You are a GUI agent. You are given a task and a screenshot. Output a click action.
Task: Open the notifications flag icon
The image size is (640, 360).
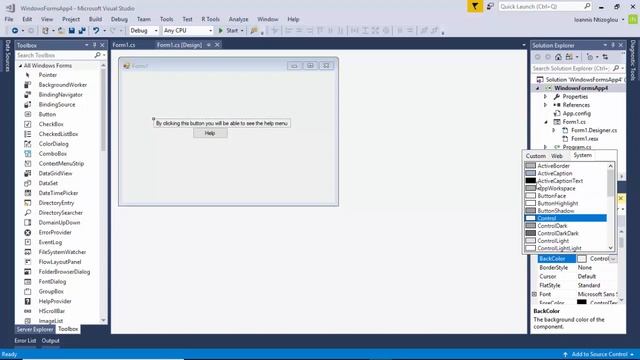pyautogui.click(x=475, y=7)
